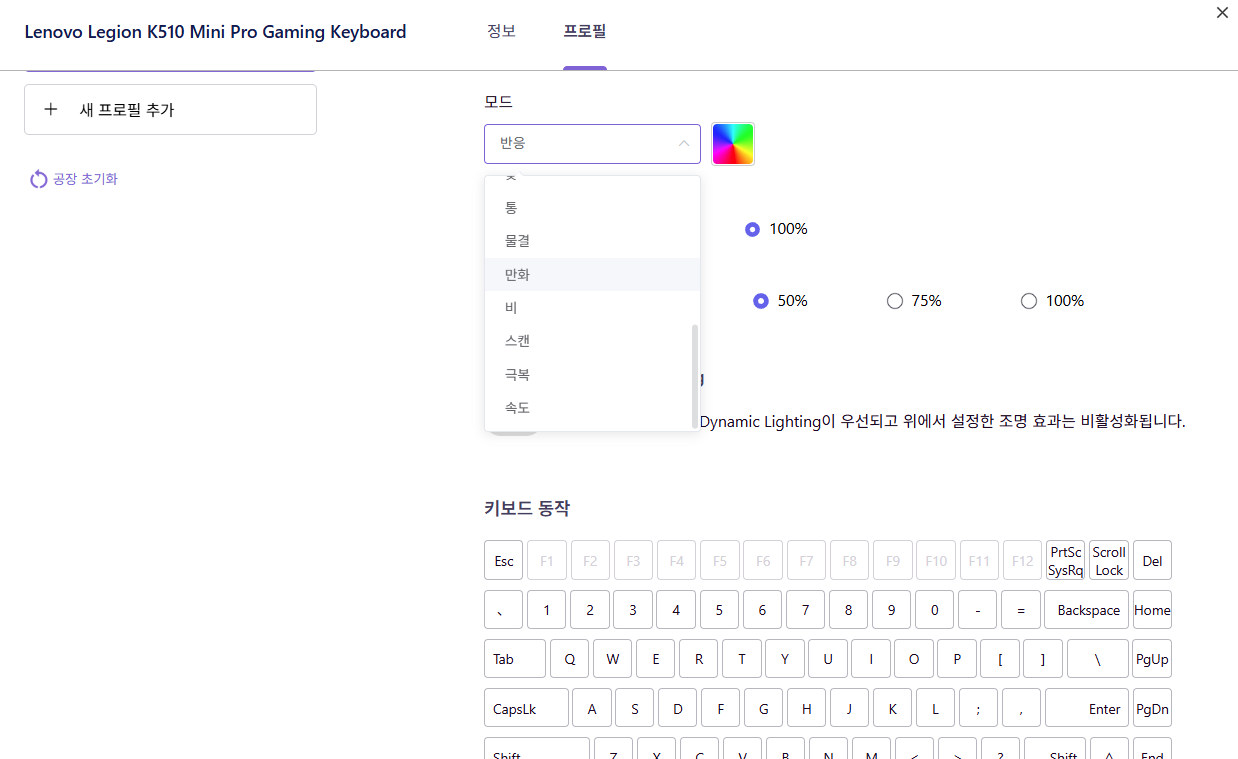Click the factory reset circular arrow icon
The height and width of the screenshot is (759, 1238).
click(x=38, y=180)
